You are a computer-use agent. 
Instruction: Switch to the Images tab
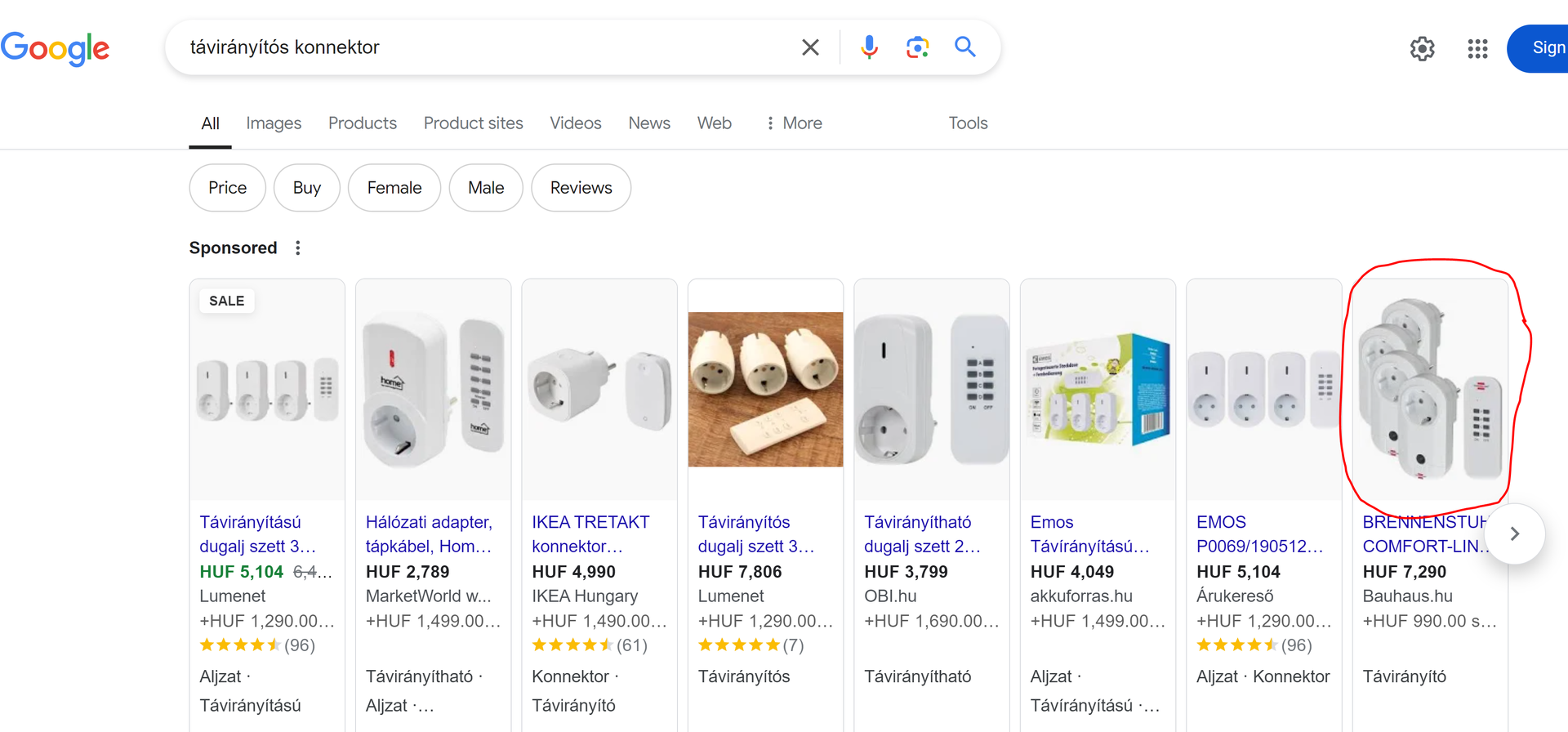(274, 123)
